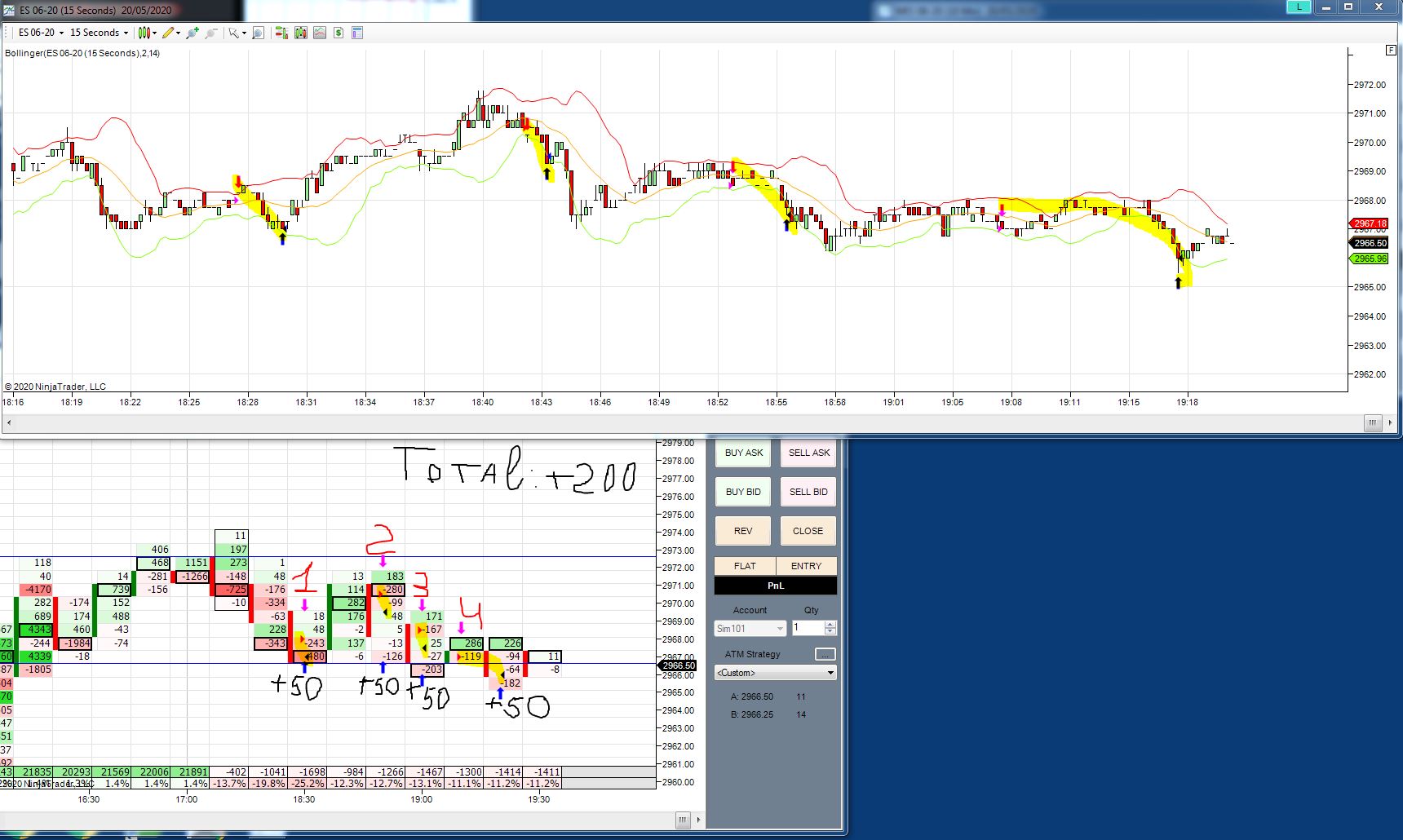The image size is (1403, 840).
Task: Click the red 2967.18 upper band price marker
Action: (x=1370, y=223)
